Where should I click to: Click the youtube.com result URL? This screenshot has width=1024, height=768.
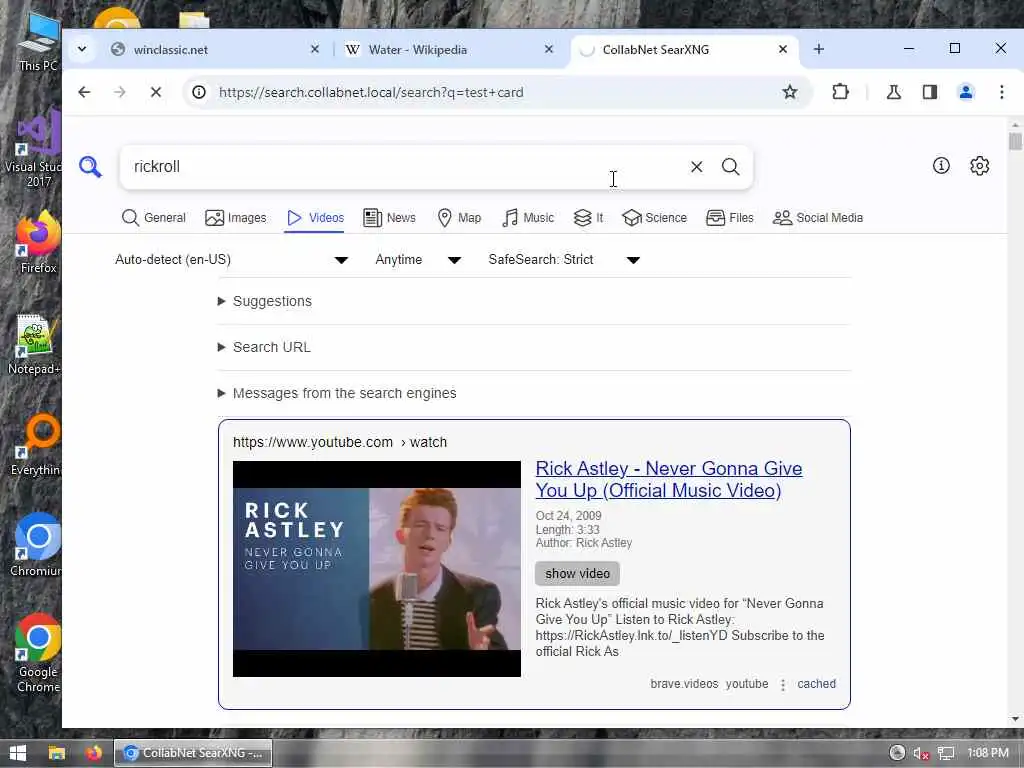340,442
